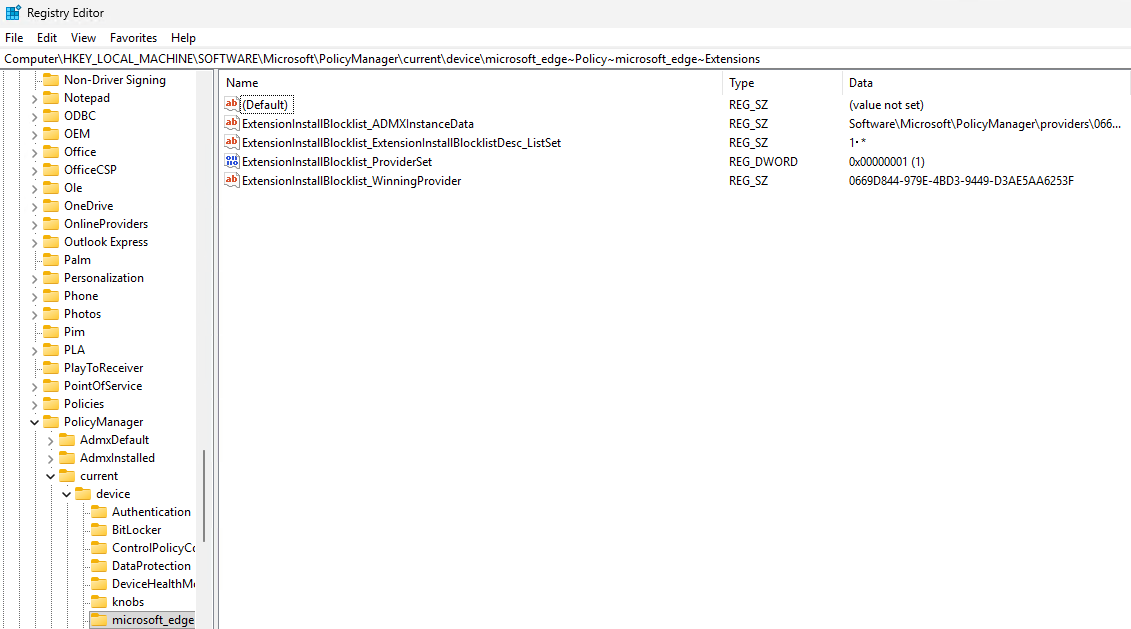This screenshot has width=1131, height=629.
Task: Select the Notepad folder icon
Action: (51, 97)
